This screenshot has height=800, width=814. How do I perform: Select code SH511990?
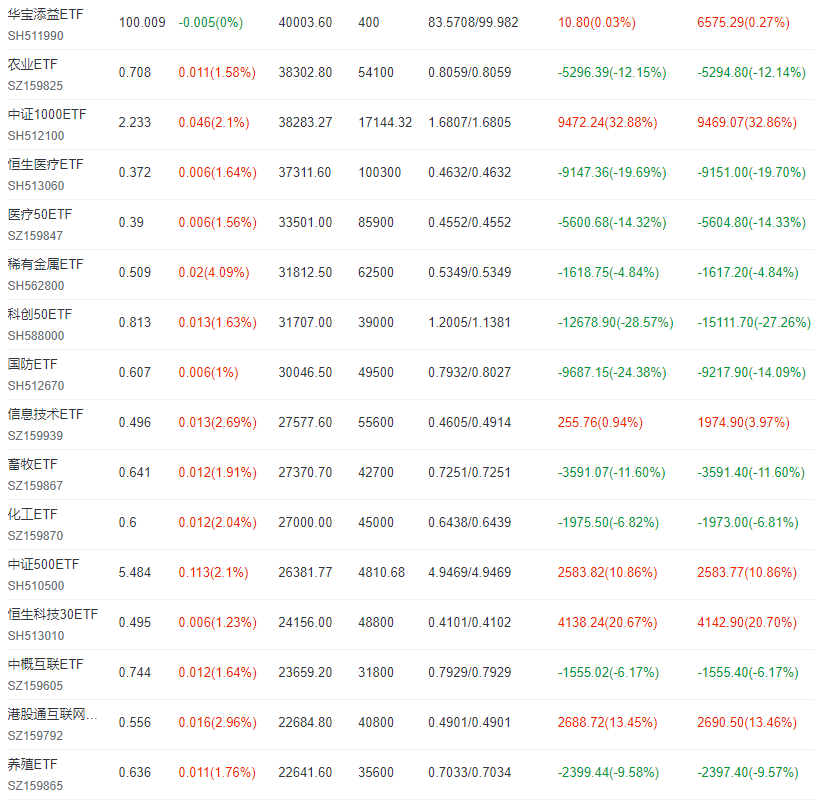coord(36,36)
